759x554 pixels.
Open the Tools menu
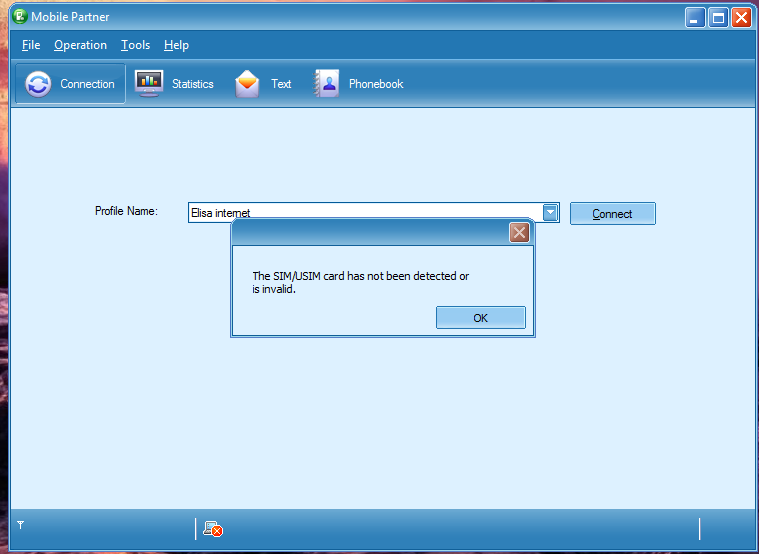click(136, 45)
